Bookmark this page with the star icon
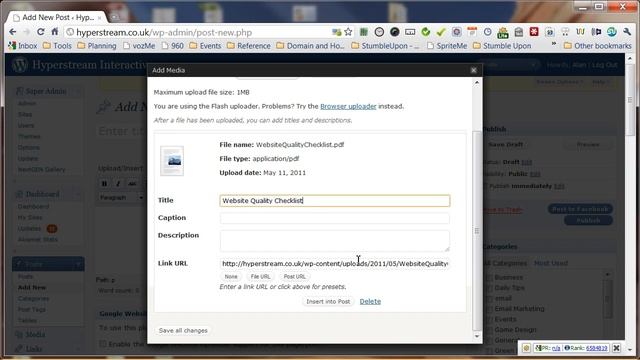This screenshot has width=640, height=360. 348,32
